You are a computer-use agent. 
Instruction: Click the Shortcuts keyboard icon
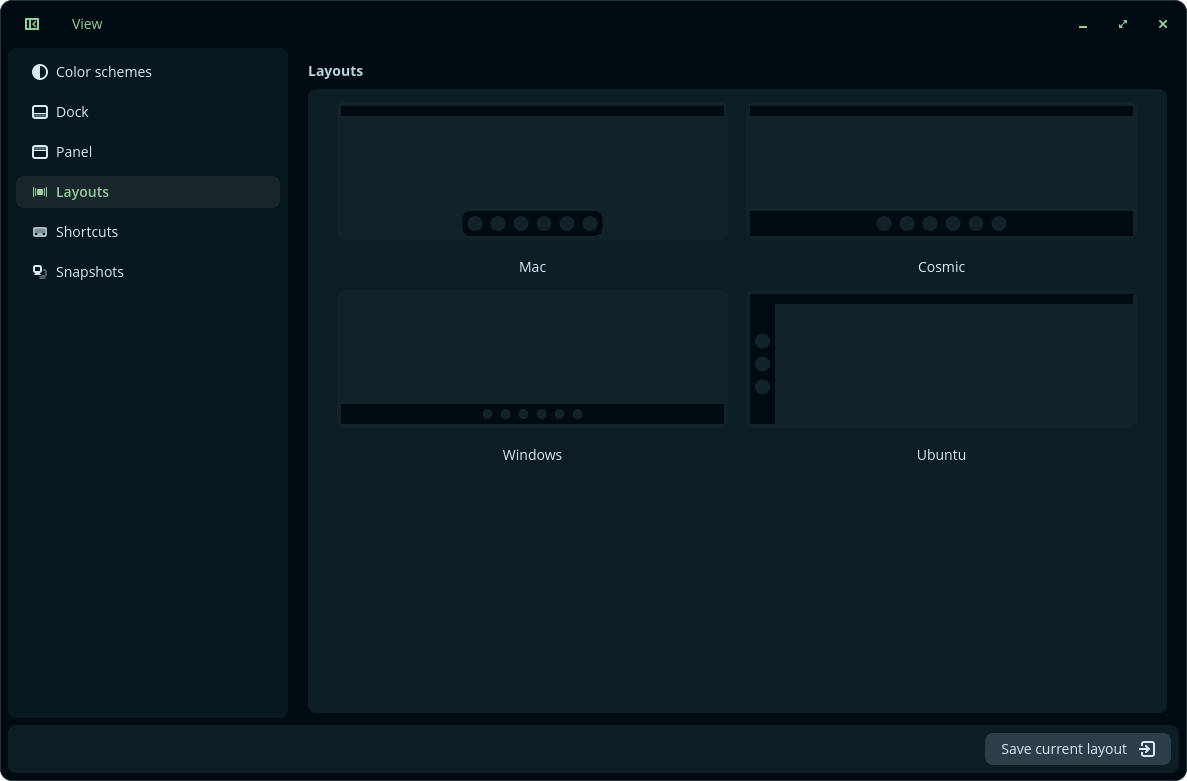(x=39, y=232)
